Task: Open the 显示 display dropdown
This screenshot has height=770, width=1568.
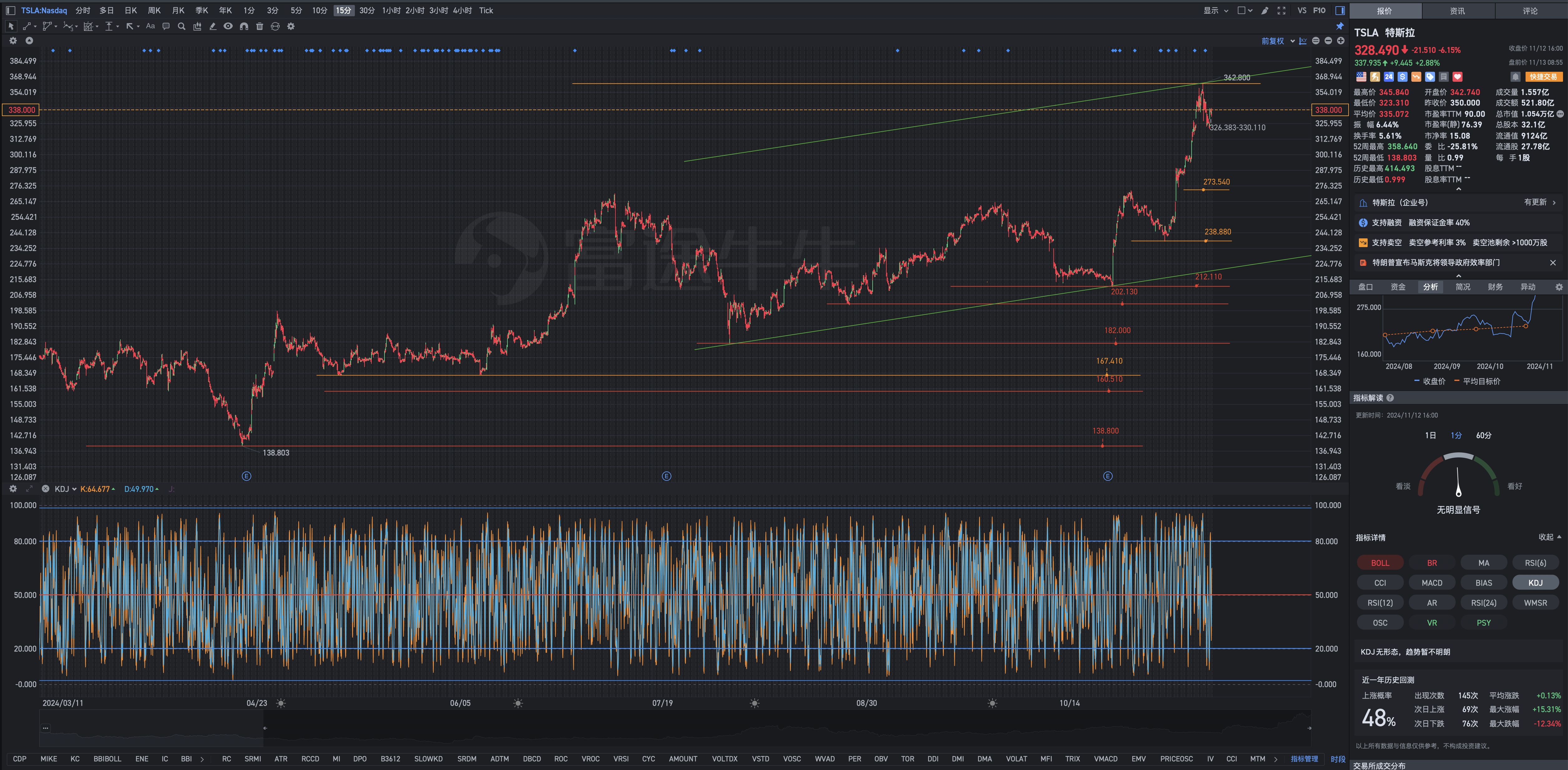Action: point(1216,10)
